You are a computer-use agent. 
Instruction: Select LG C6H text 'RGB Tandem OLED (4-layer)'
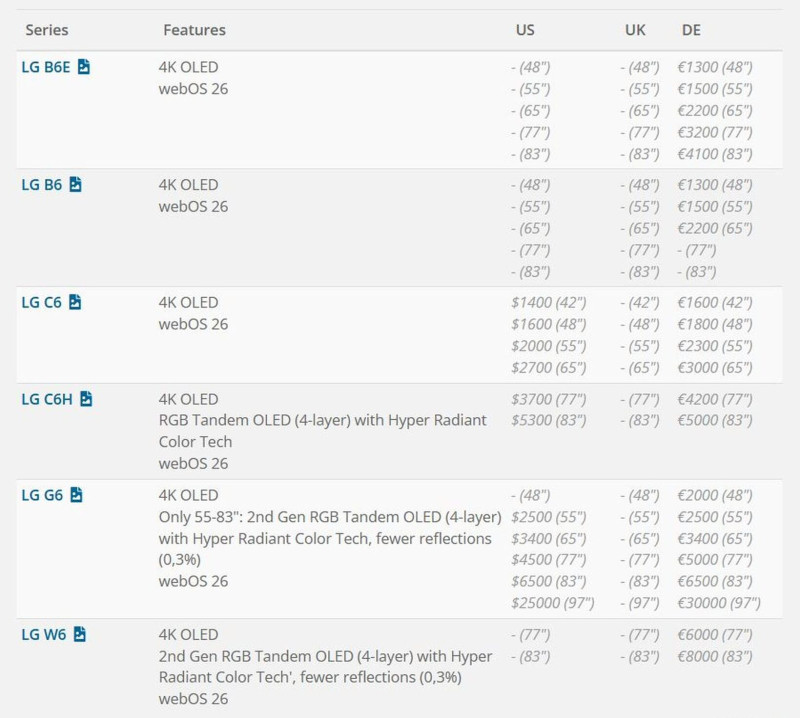tap(255, 420)
